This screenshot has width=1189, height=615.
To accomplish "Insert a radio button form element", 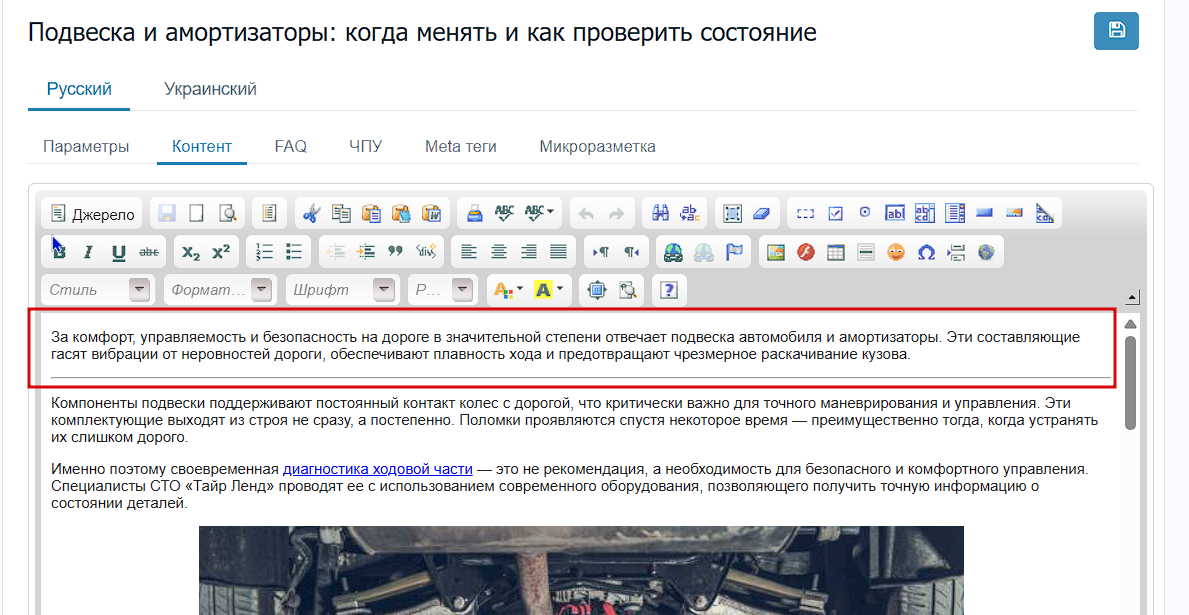I will click(x=865, y=213).
